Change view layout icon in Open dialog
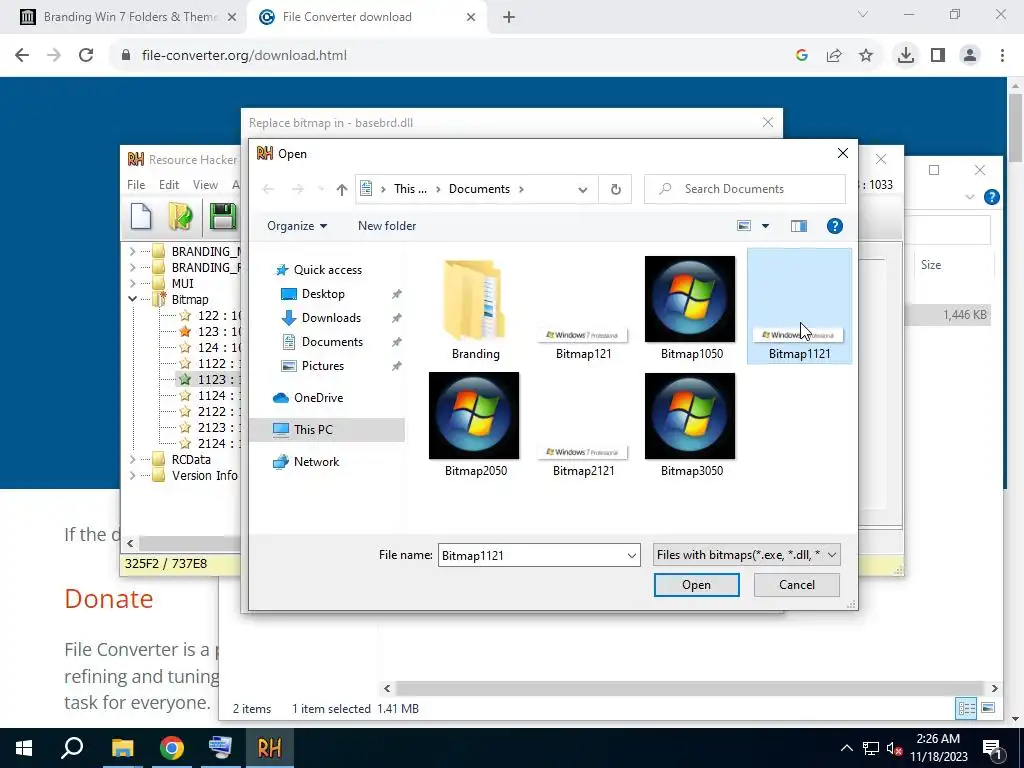Screen dimensions: 1024x768 click(x=744, y=226)
